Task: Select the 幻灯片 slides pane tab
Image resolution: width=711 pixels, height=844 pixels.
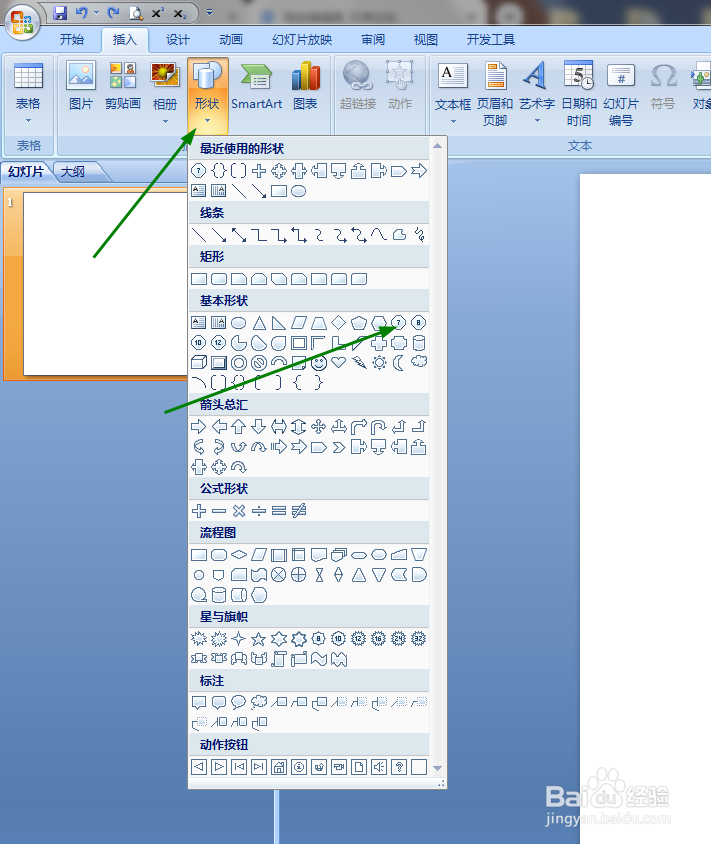Action: (x=26, y=172)
